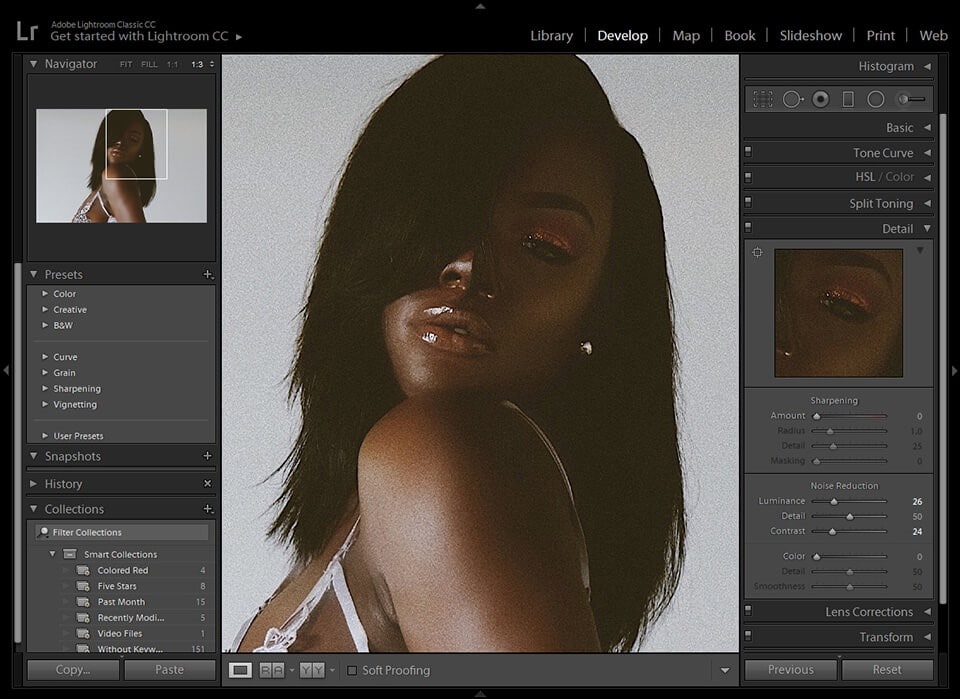This screenshot has height=699, width=960.
Task: Clear History with the X icon
Action: (208, 484)
